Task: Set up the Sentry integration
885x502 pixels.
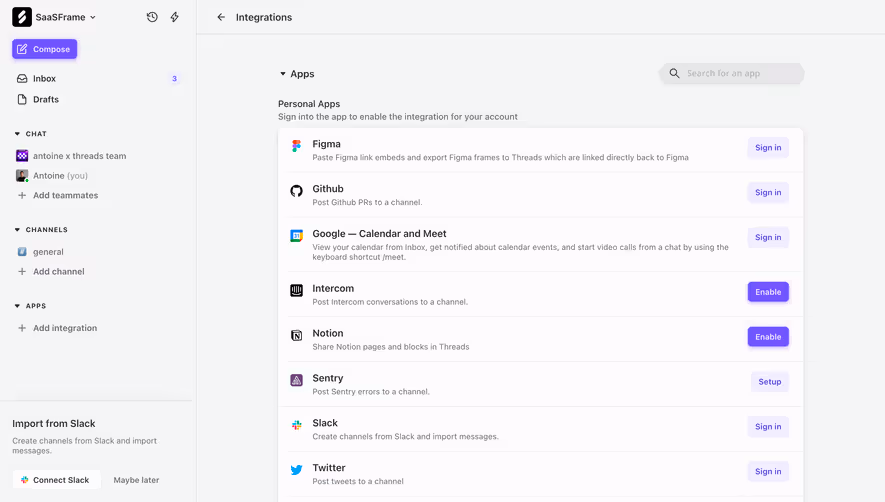Action: [x=770, y=382]
